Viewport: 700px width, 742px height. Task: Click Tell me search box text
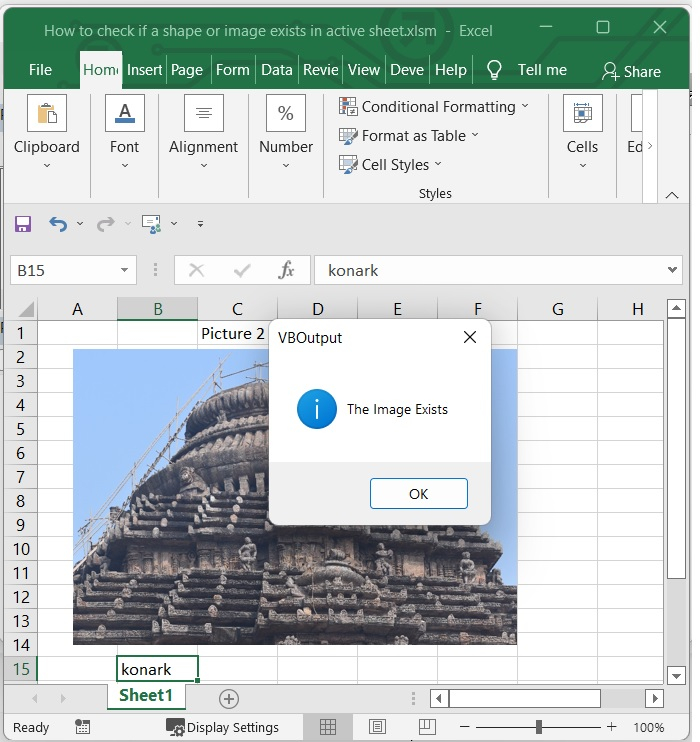[x=542, y=70]
